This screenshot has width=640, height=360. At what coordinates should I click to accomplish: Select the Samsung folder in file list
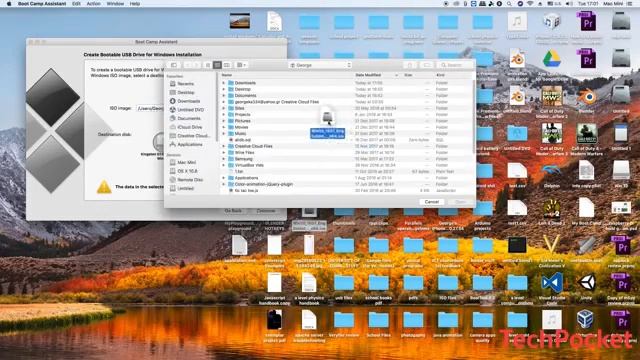(x=347, y=159)
